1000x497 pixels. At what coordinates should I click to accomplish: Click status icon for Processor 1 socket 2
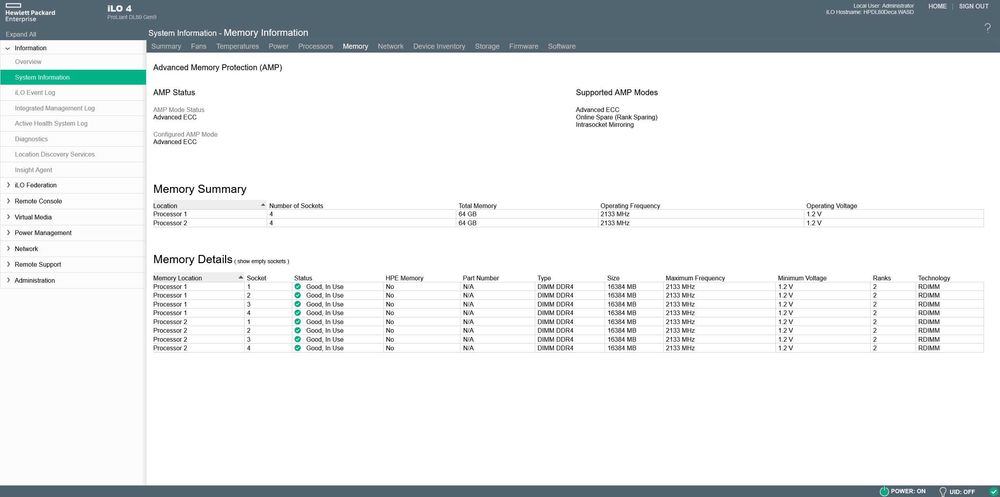click(297, 295)
